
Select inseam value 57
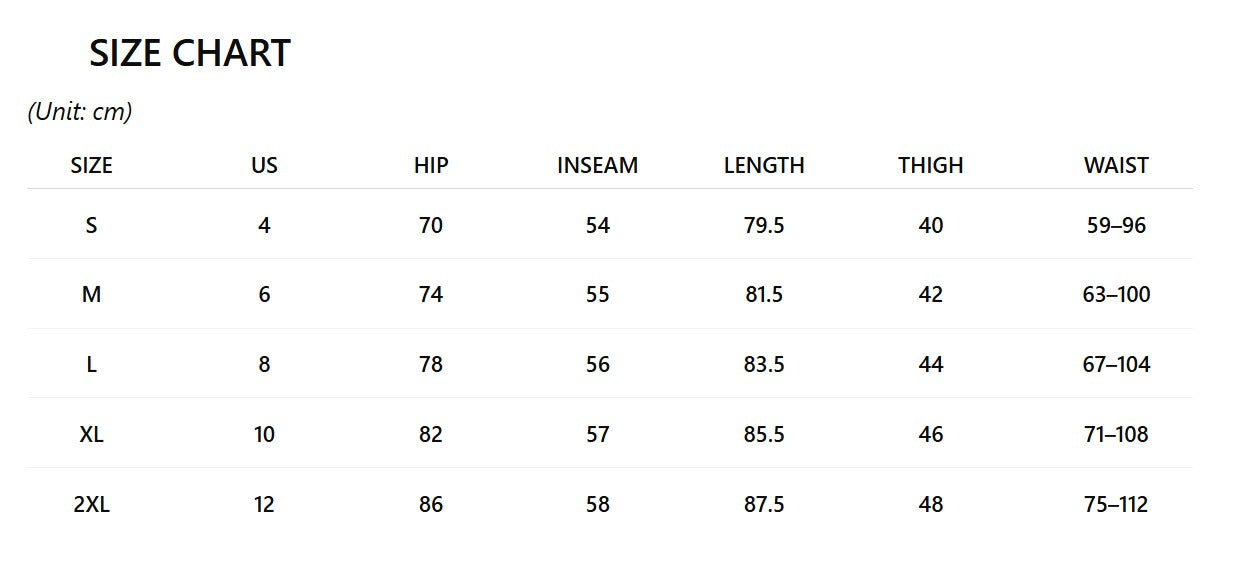pos(597,435)
